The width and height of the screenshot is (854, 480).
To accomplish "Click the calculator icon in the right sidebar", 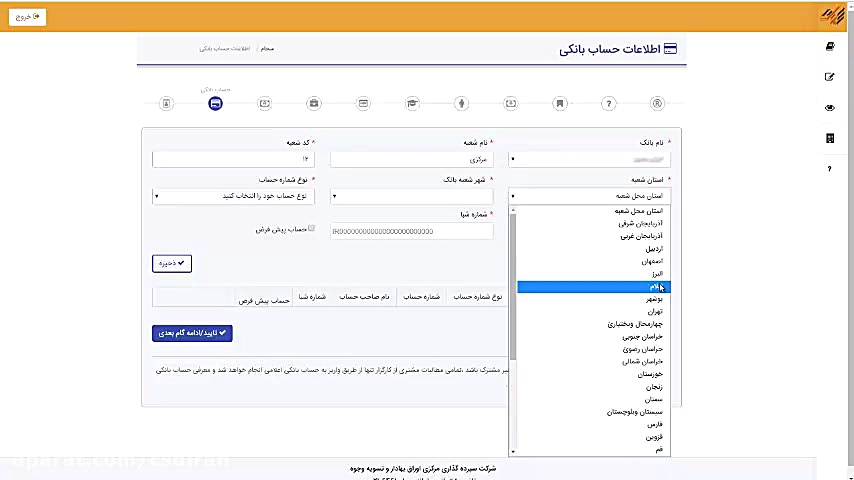I will 830,138.
